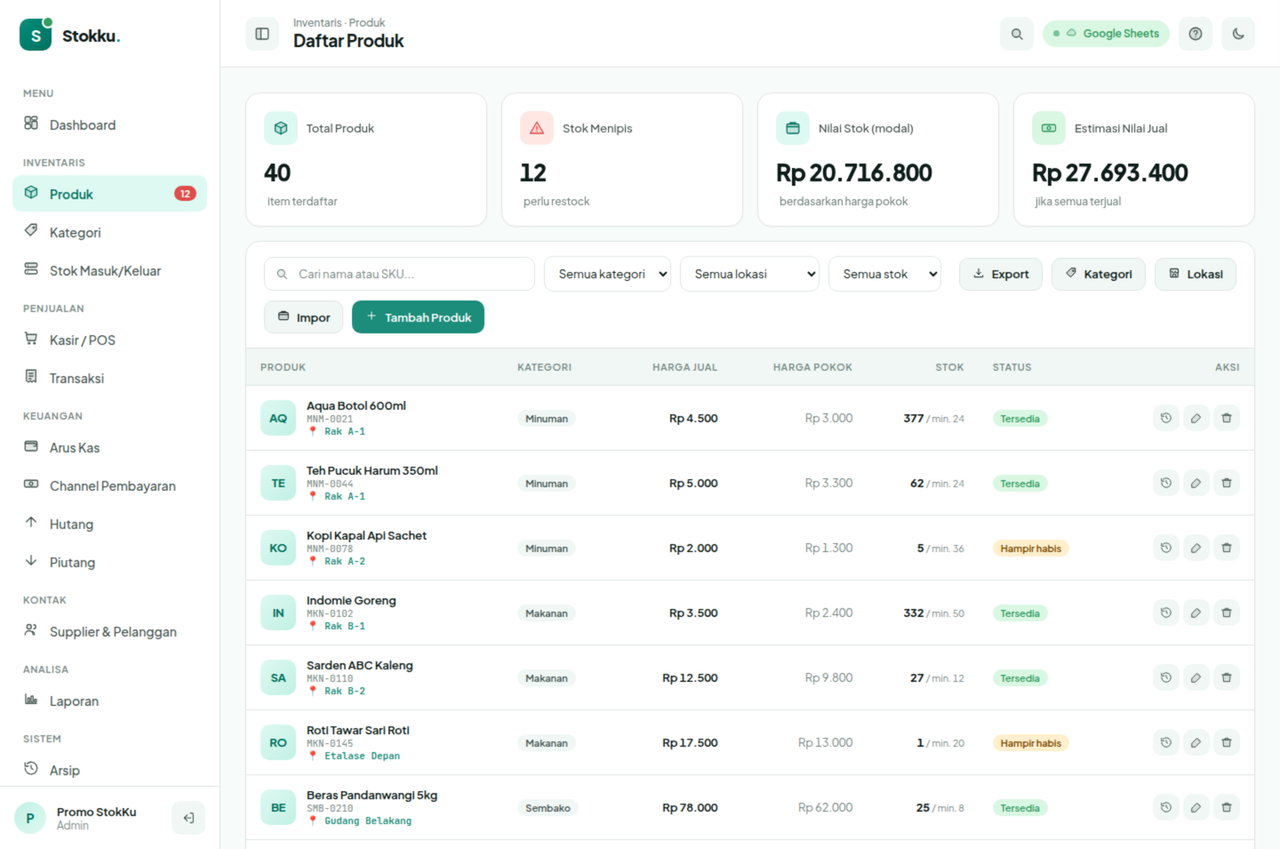
Task: Click logout icon next to Promo StokKu
Action: click(x=188, y=818)
